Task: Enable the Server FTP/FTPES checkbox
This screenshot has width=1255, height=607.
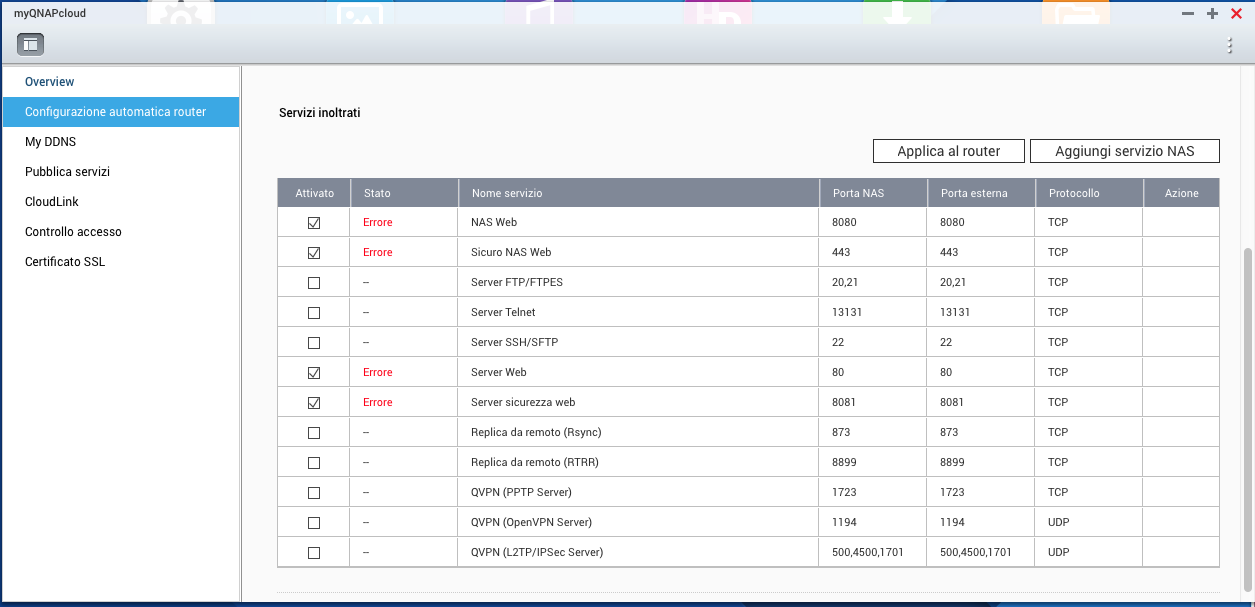Action: coord(314,283)
